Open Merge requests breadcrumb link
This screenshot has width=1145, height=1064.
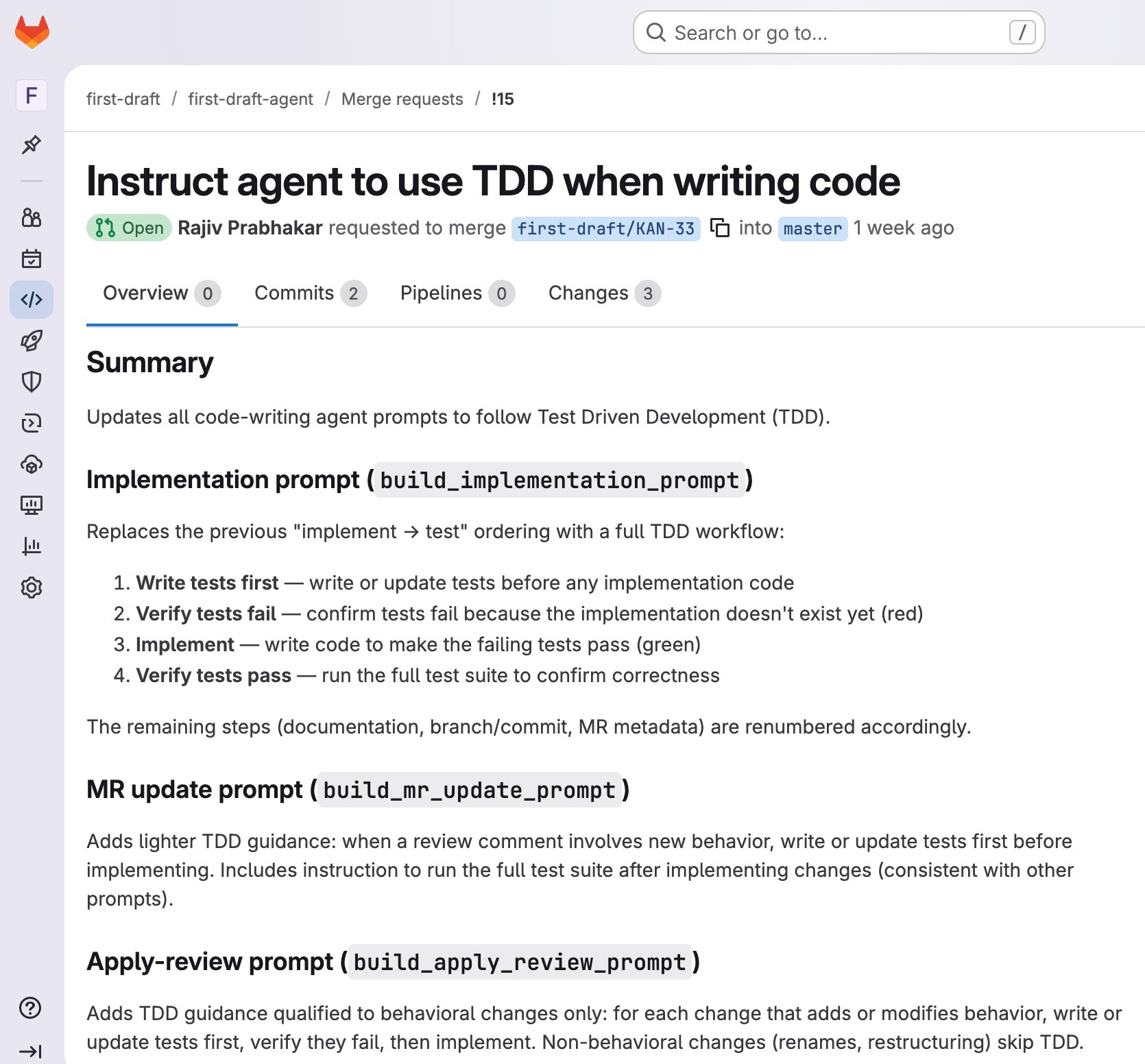click(402, 99)
